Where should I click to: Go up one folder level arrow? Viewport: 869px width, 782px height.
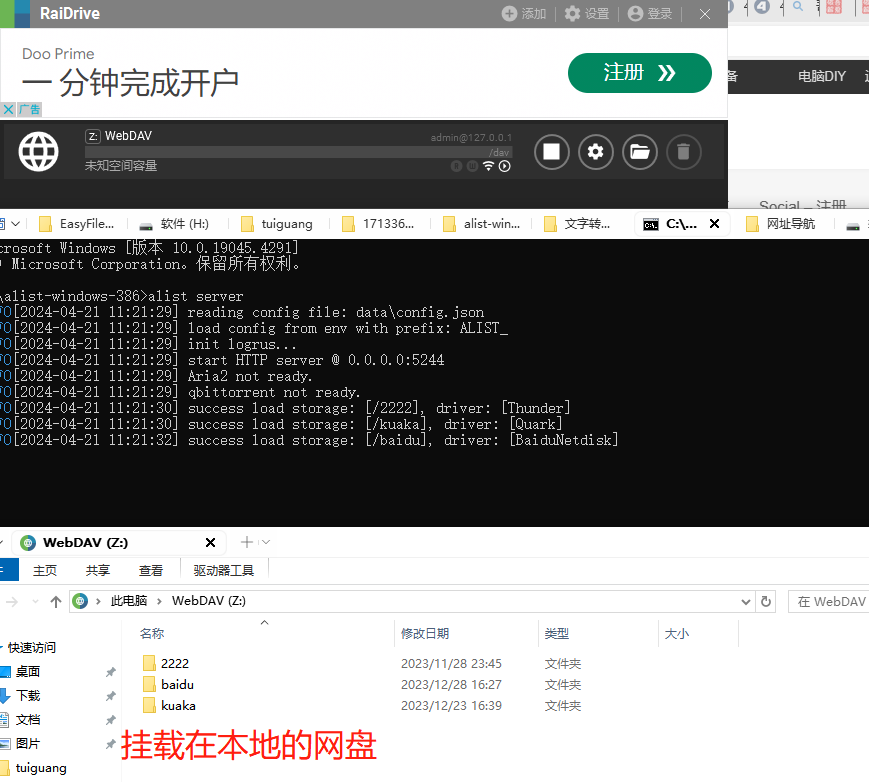55,601
